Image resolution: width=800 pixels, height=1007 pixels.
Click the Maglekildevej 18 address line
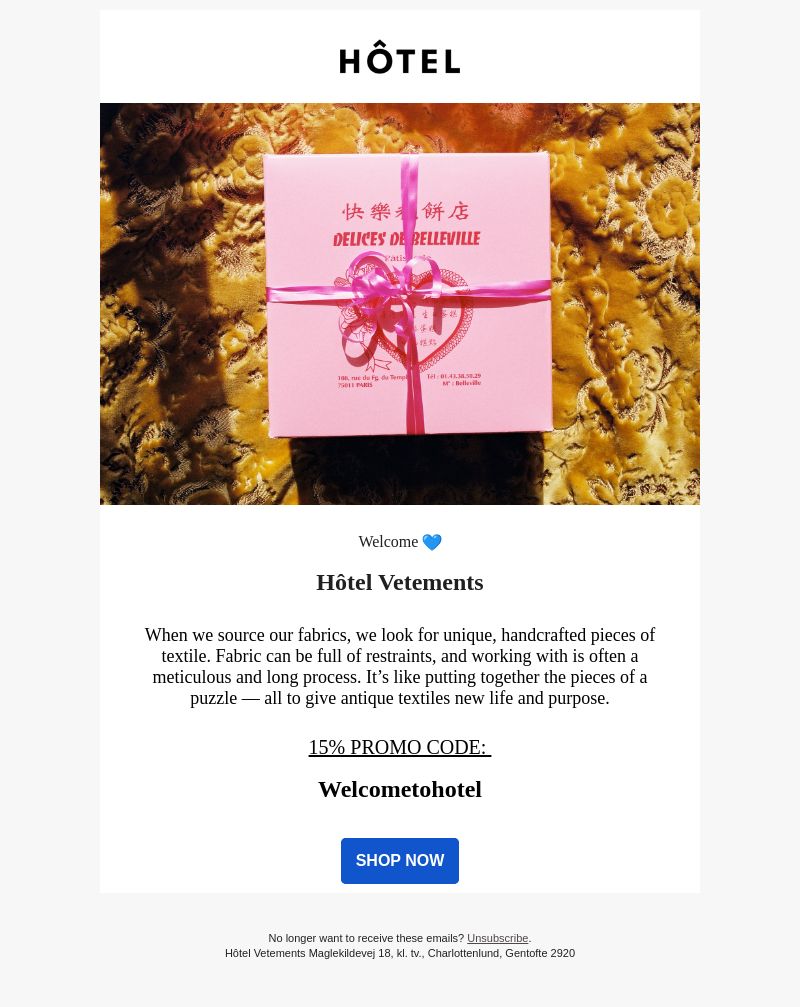(399, 953)
